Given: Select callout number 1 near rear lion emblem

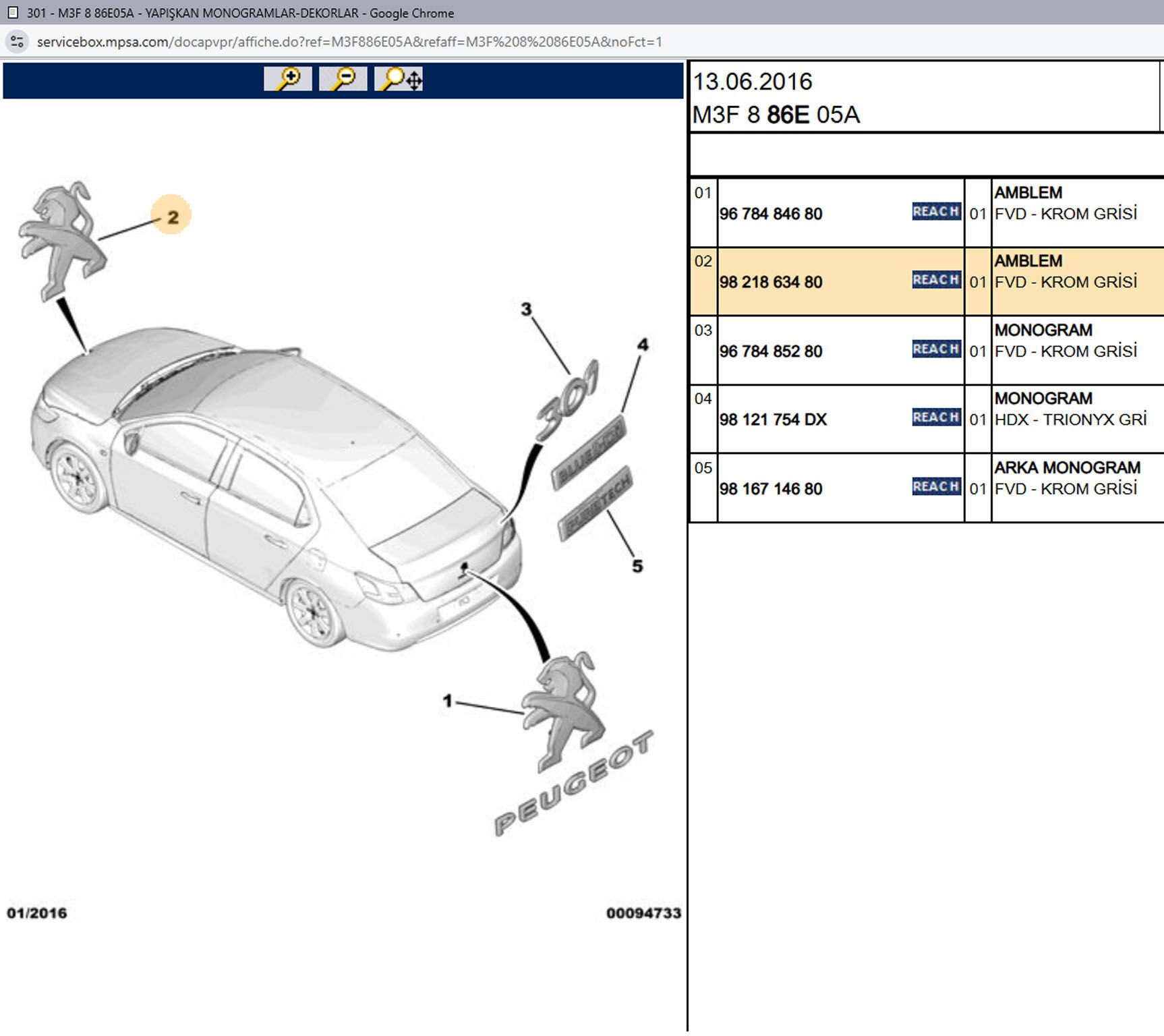Looking at the screenshot, I should point(447,701).
